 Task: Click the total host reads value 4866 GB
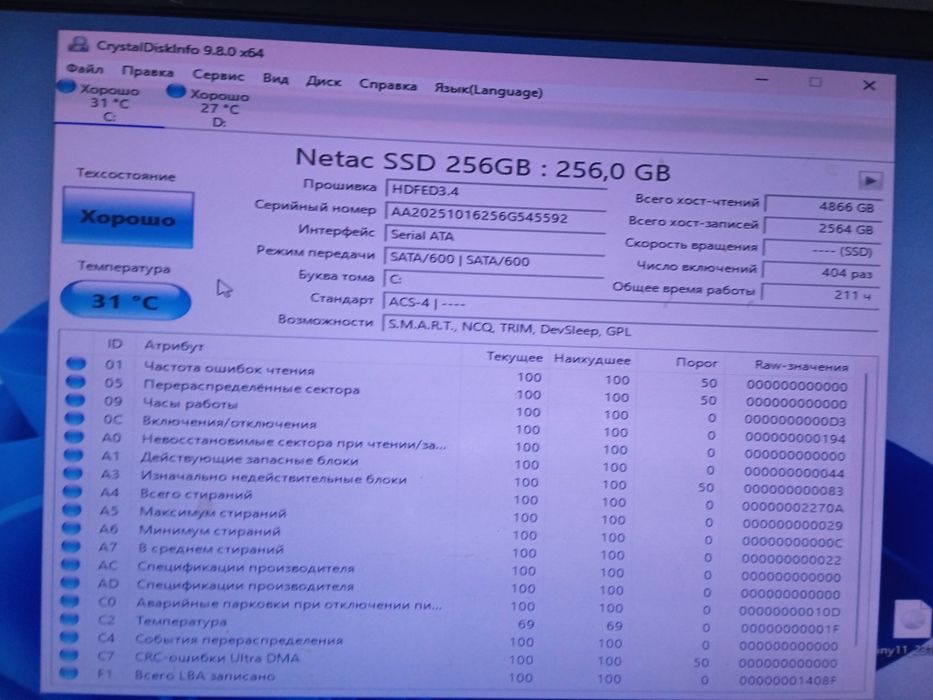pos(823,207)
